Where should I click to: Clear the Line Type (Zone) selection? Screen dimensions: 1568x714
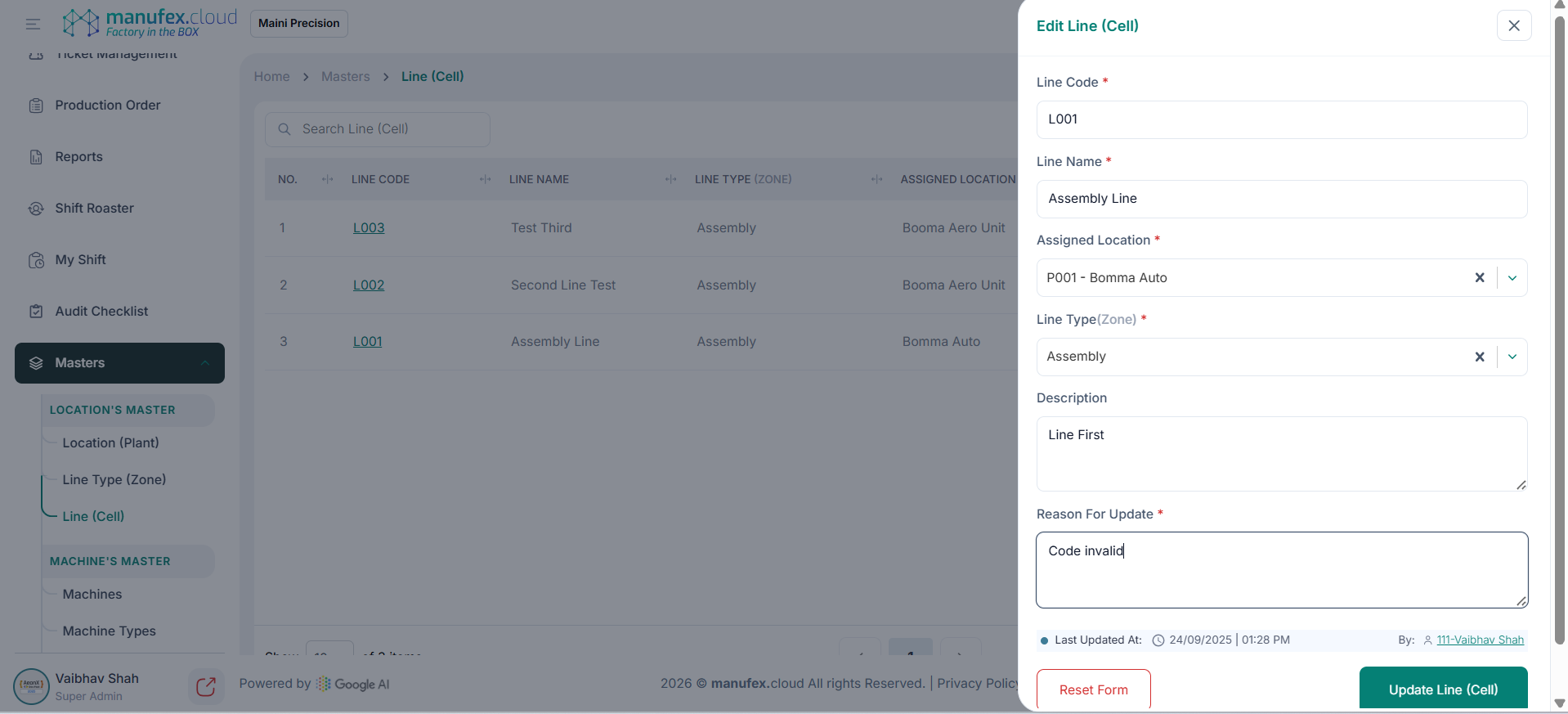coord(1479,357)
